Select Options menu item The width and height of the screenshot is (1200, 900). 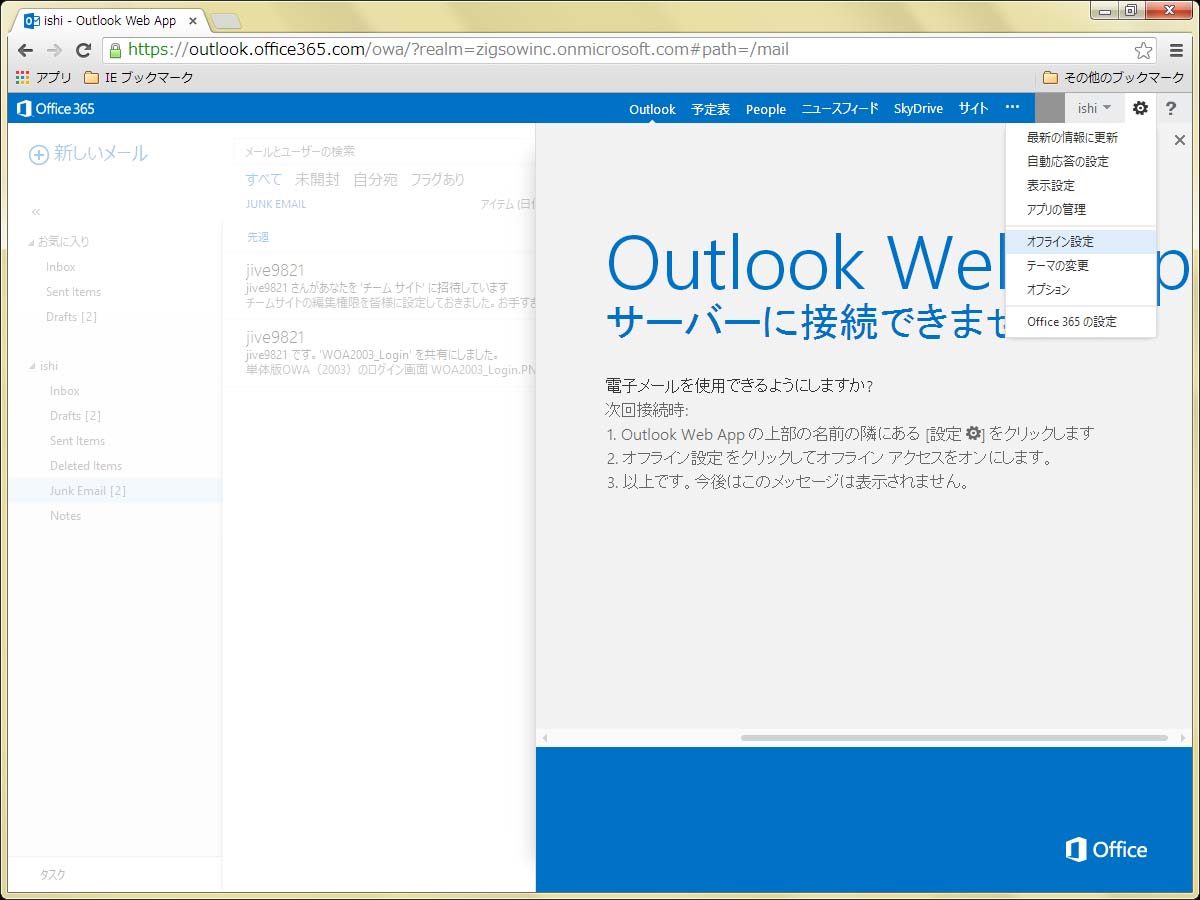pos(1080,290)
